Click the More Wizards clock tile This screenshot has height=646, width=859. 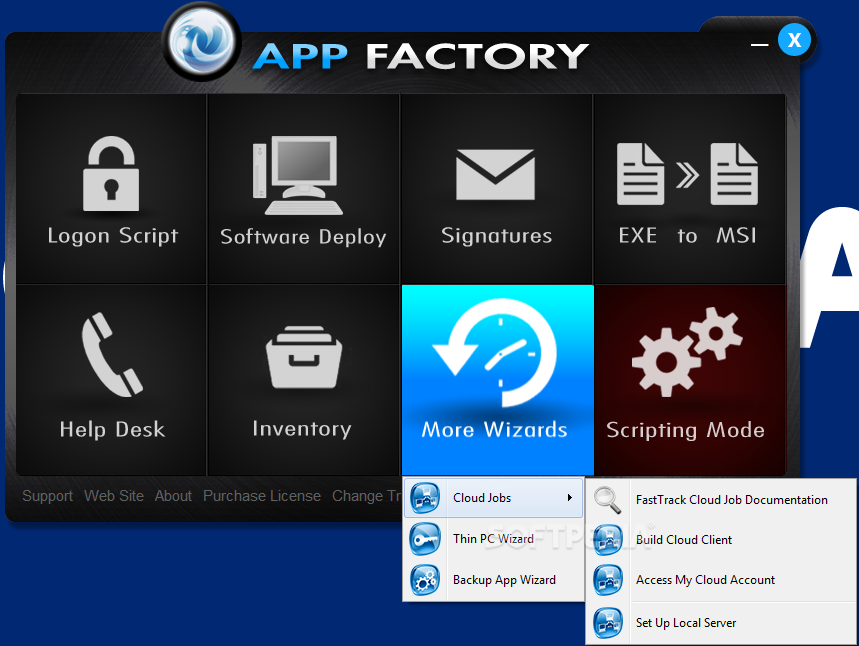click(497, 380)
